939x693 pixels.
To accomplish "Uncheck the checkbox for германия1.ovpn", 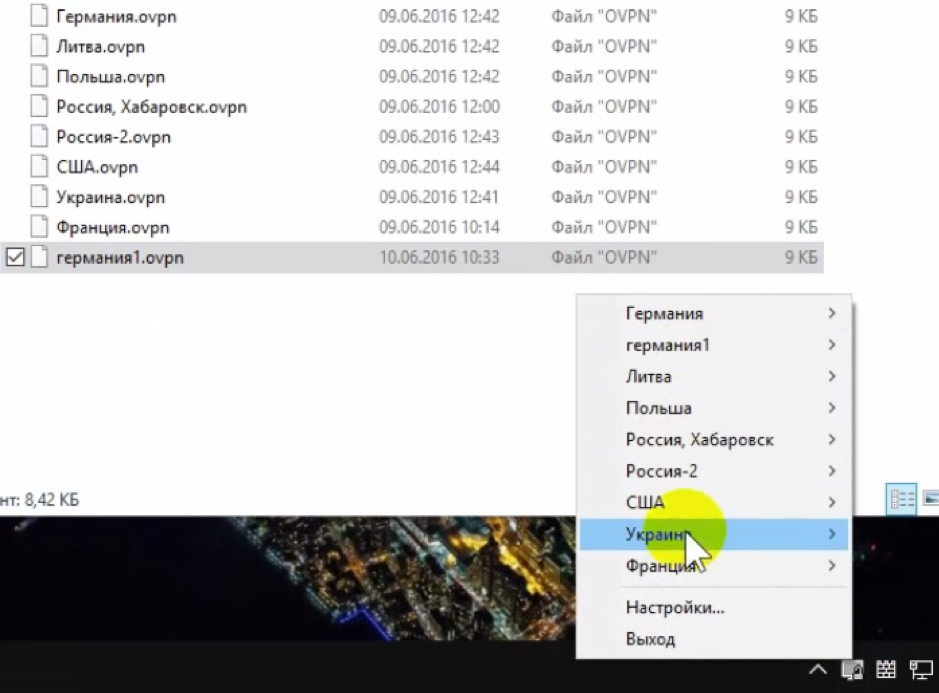I will (15, 258).
